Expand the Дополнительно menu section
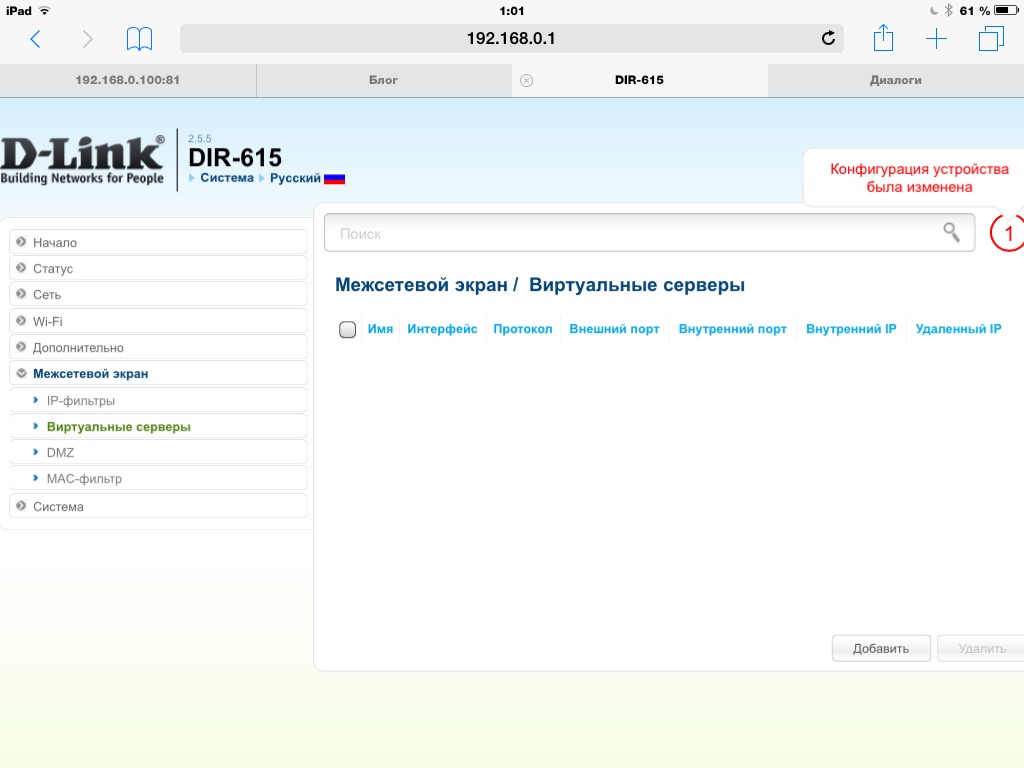The height and width of the screenshot is (768, 1024). click(158, 347)
